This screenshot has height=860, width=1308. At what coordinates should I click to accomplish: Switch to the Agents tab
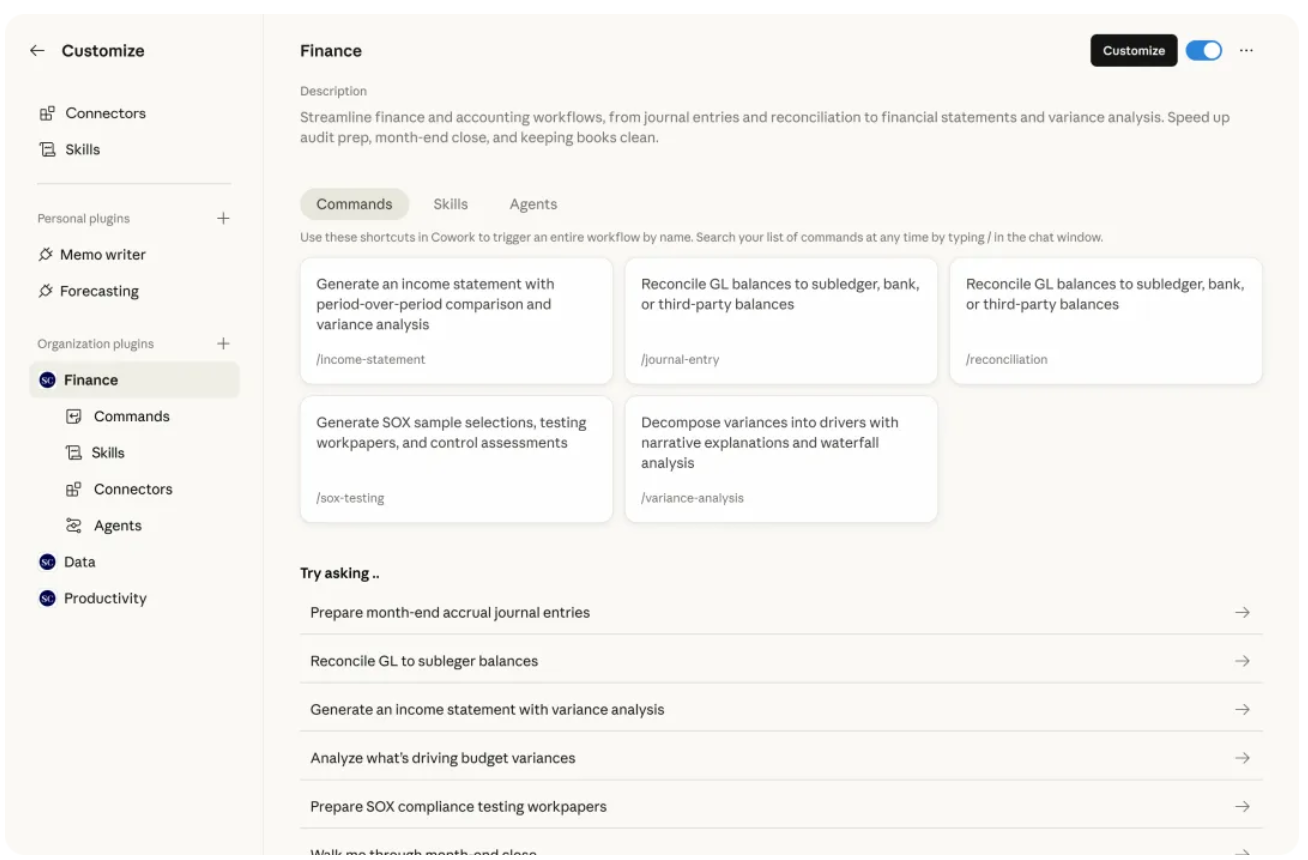(533, 204)
